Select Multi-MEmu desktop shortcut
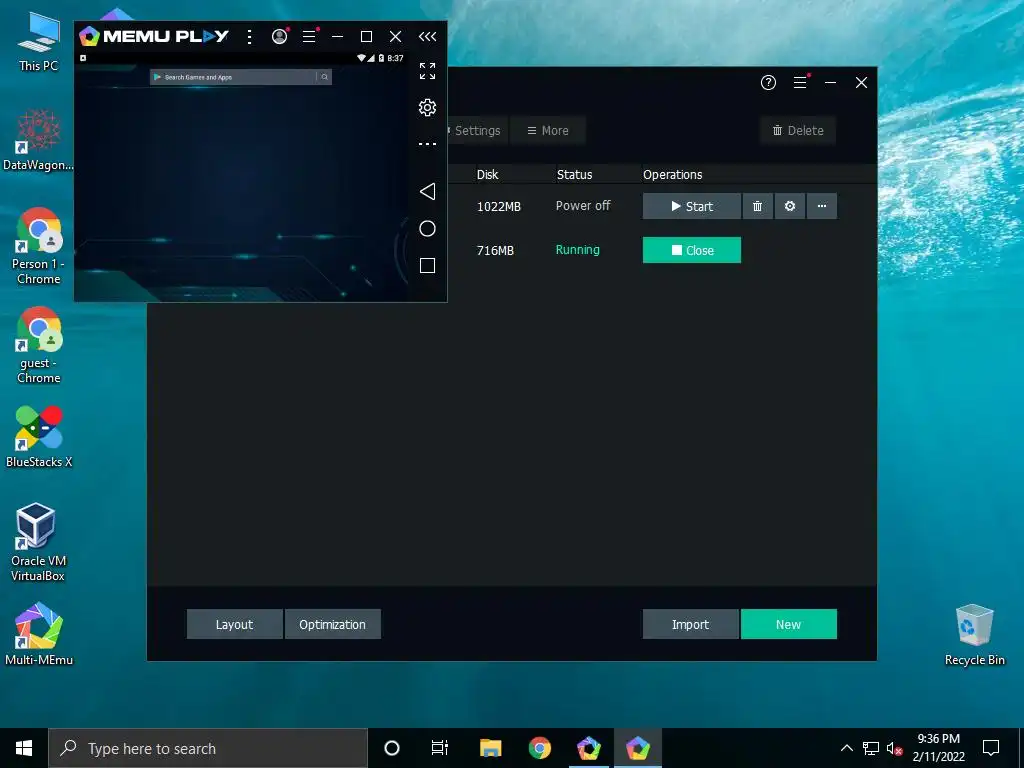1024x768 pixels. tap(39, 633)
